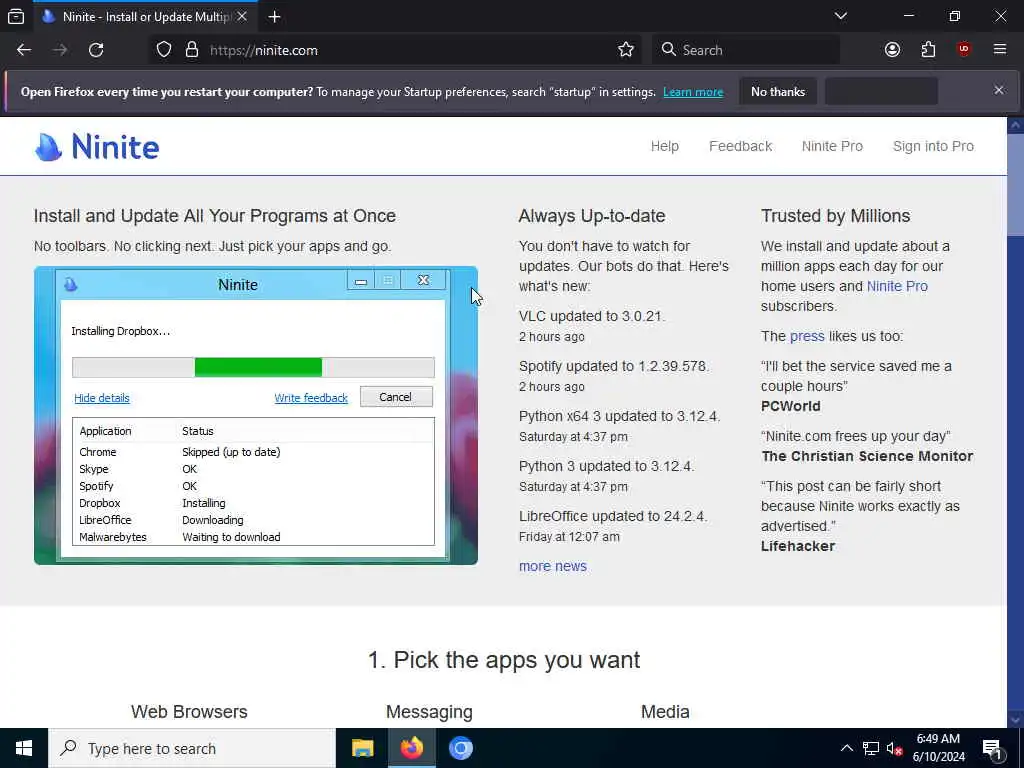Image resolution: width=1024 pixels, height=768 pixels.
Task: Open the Firefox hamburger application menu
Action: pos(1000,50)
